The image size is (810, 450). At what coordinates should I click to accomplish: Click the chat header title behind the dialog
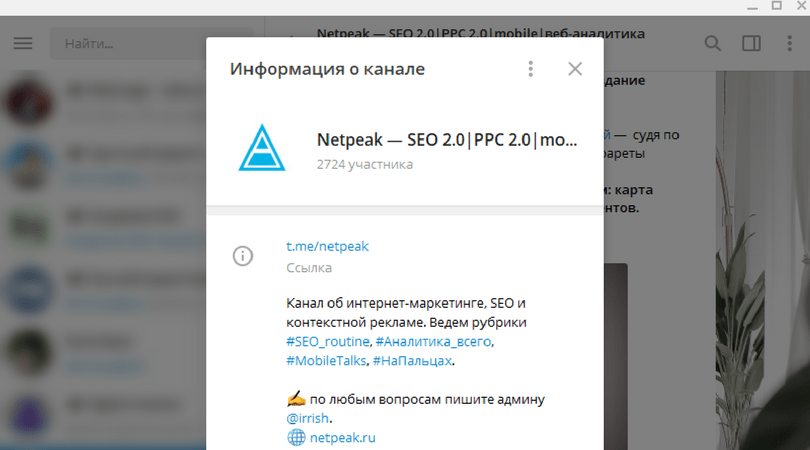click(x=480, y=33)
